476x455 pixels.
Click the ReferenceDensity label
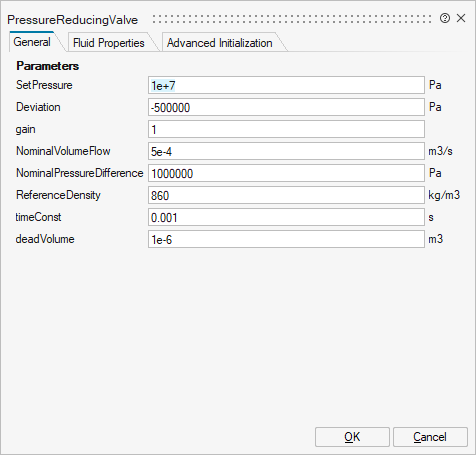(x=58, y=195)
